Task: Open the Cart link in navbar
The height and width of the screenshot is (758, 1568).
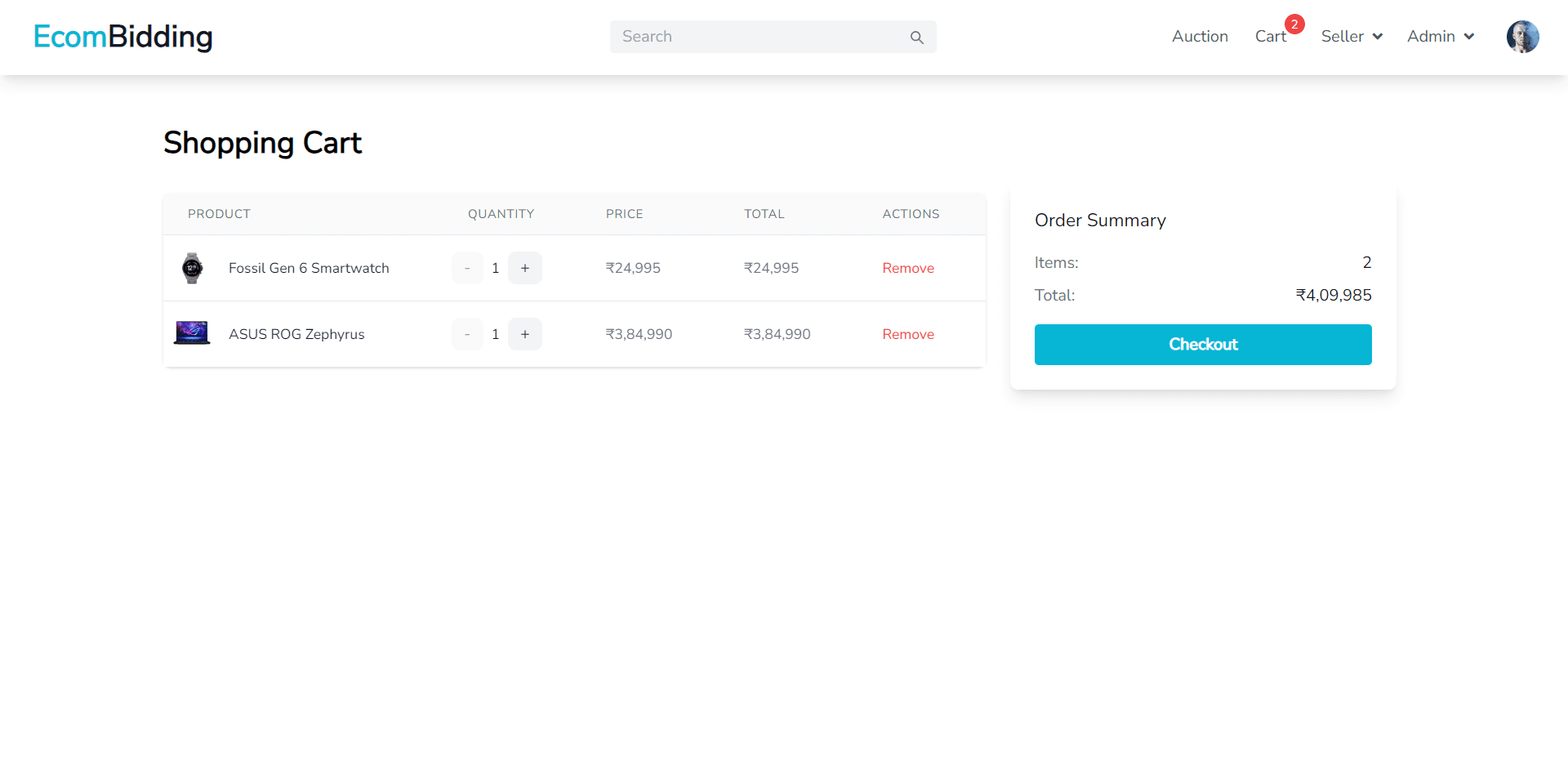Action: [1271, 37]
